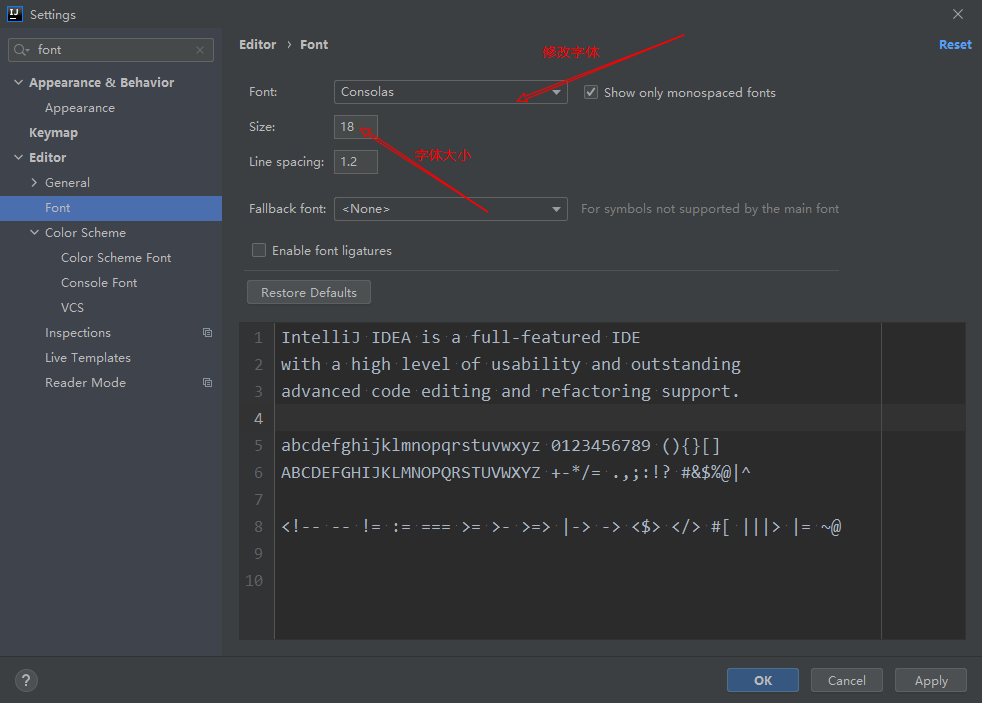
Task: Collapse the Appearance & Behavior section
Action: click(x=19, y=83)
